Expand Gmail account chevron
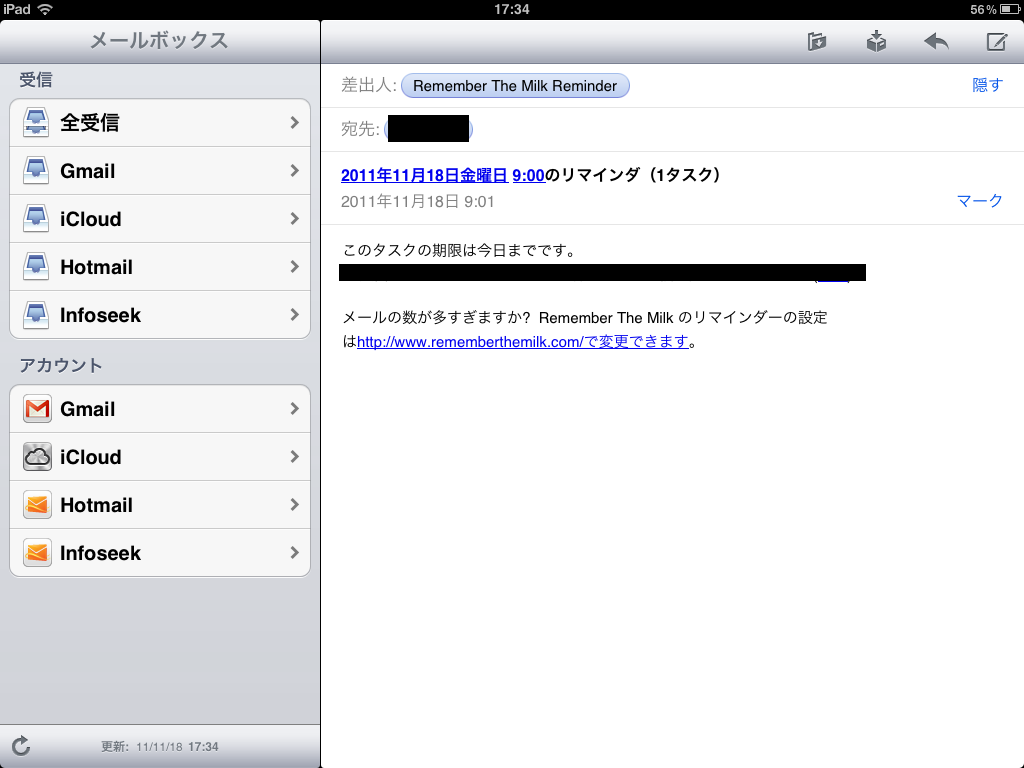The image size is (1024, 768). point(295,408)
